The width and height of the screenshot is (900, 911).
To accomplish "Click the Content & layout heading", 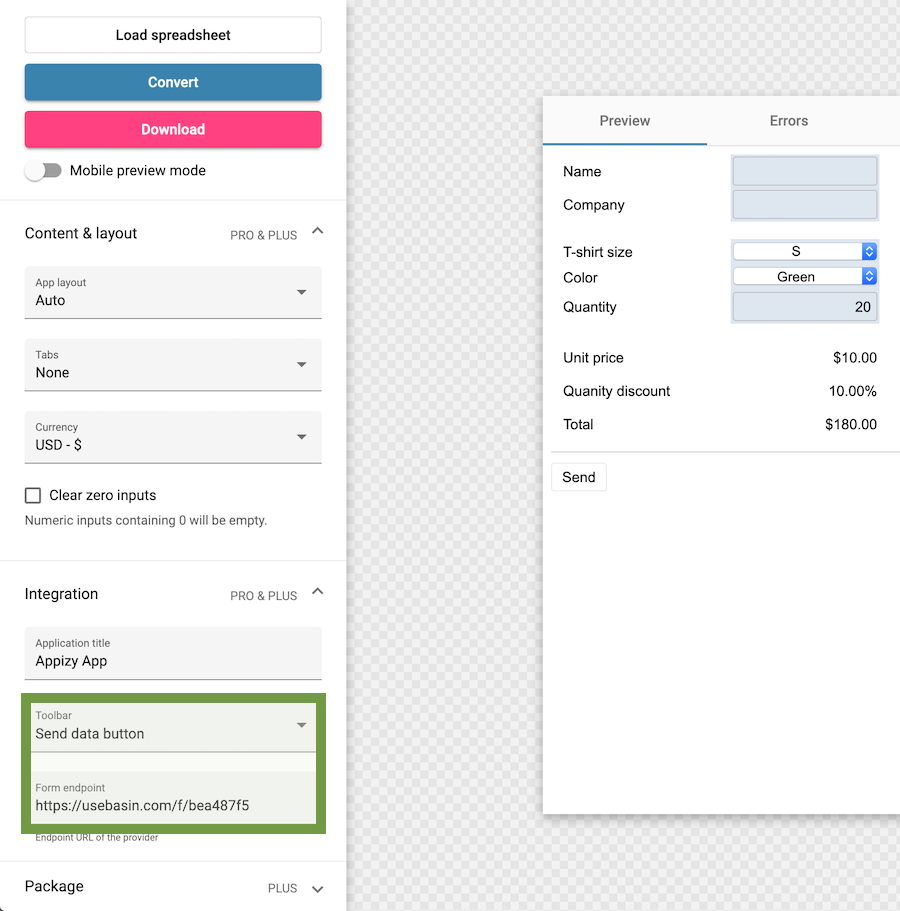I will (x=81, y=233).
